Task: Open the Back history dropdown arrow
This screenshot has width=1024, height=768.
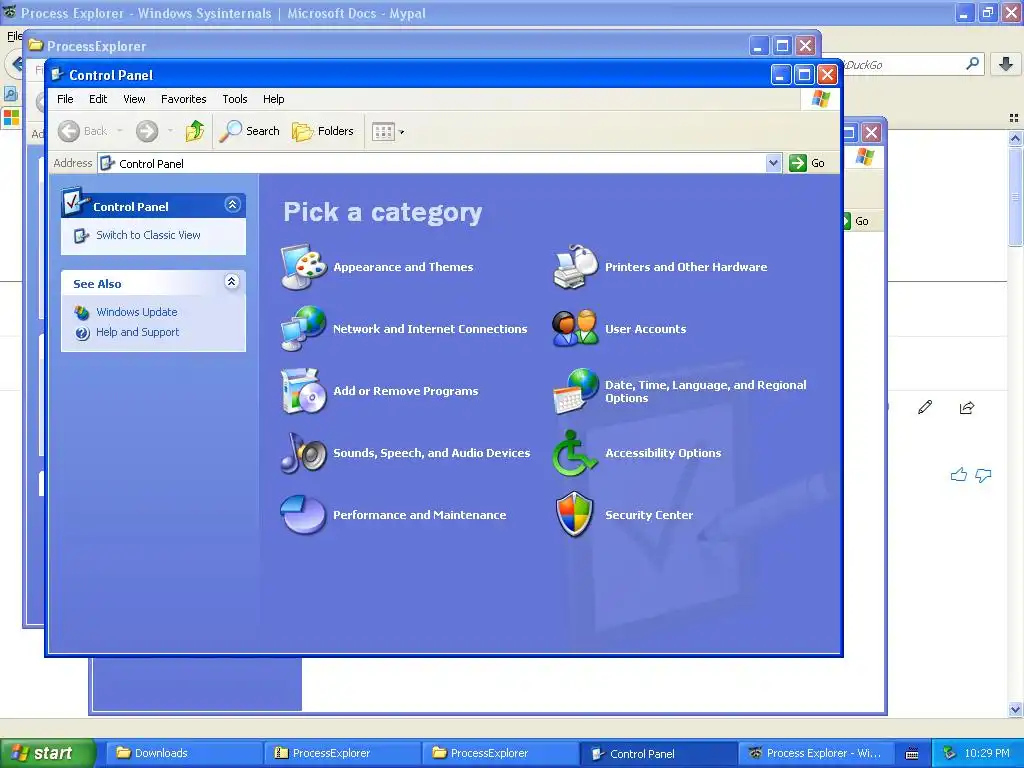Action: click(x=120, y=131)
